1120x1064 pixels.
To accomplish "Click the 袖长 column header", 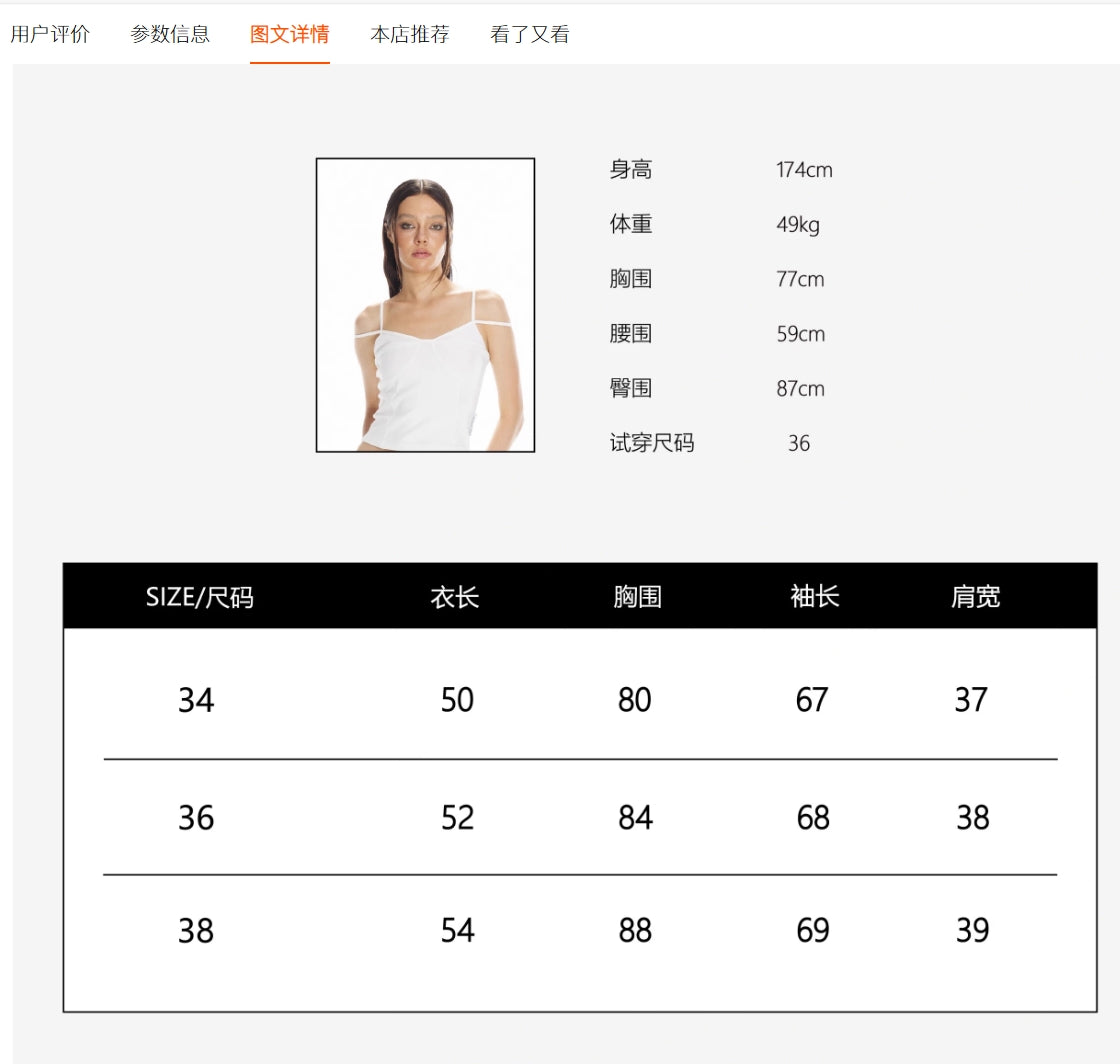I will point(814,597).
